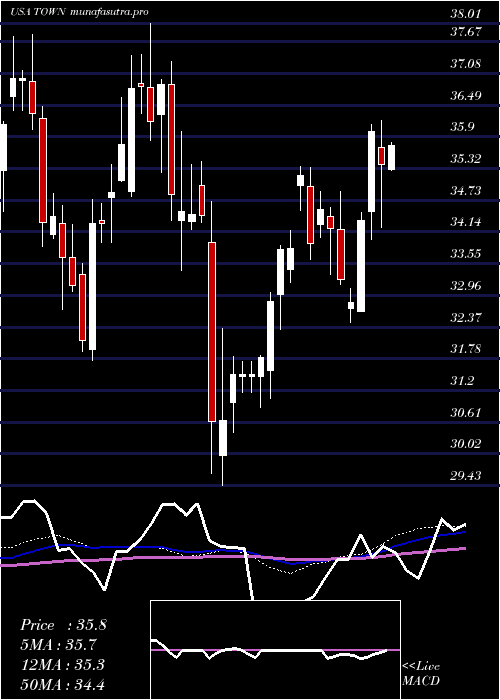Click the 35.32 price axis label

(x=466, y=159)
